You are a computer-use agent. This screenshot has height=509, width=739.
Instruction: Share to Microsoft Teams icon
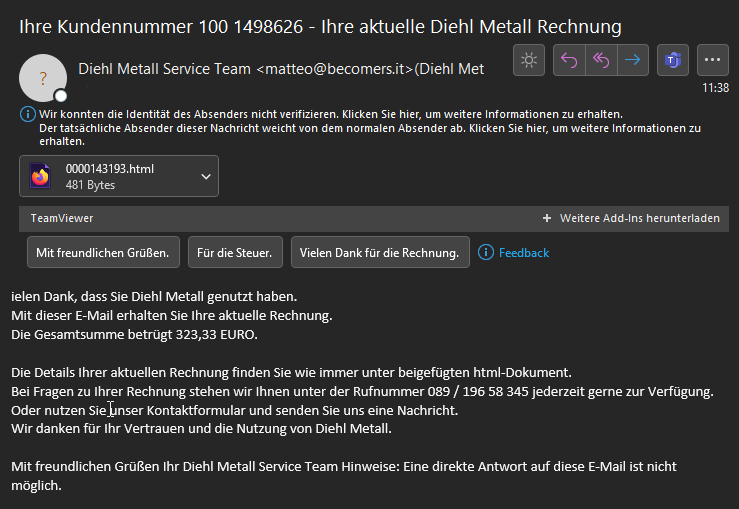pos(673,60)
